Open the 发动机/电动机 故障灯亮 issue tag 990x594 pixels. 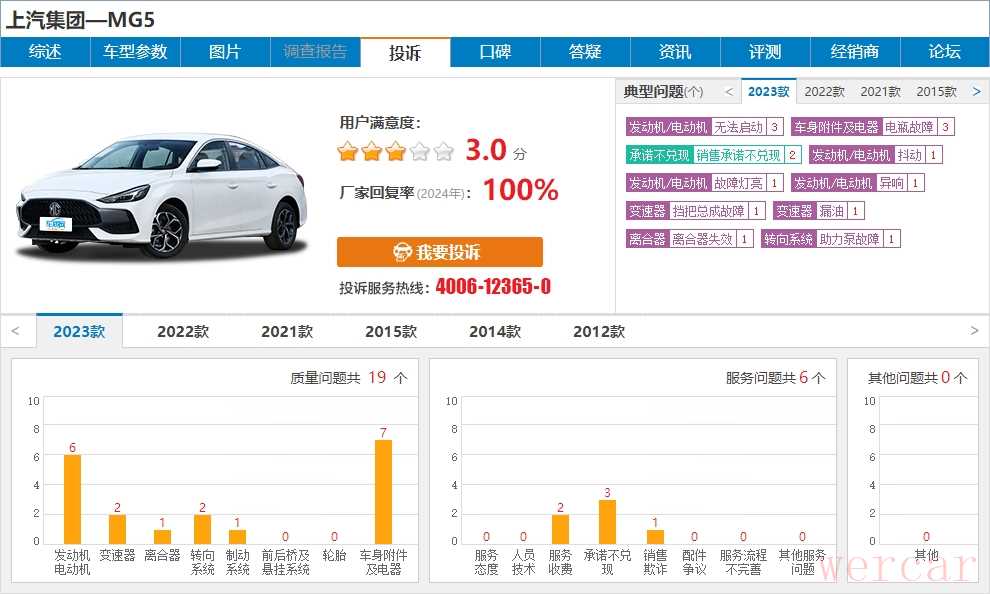[705, 183]
